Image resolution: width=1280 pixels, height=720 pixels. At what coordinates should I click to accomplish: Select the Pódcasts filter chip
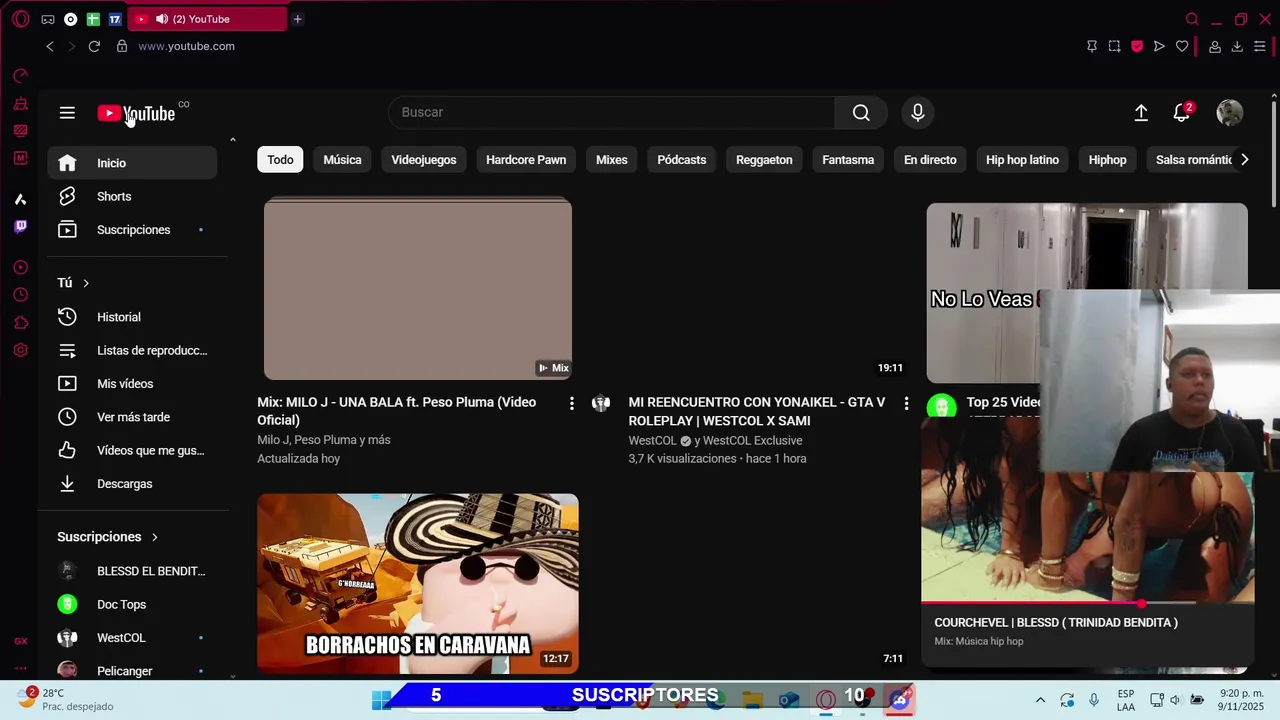pyautogui.click(x=682, y=160)
